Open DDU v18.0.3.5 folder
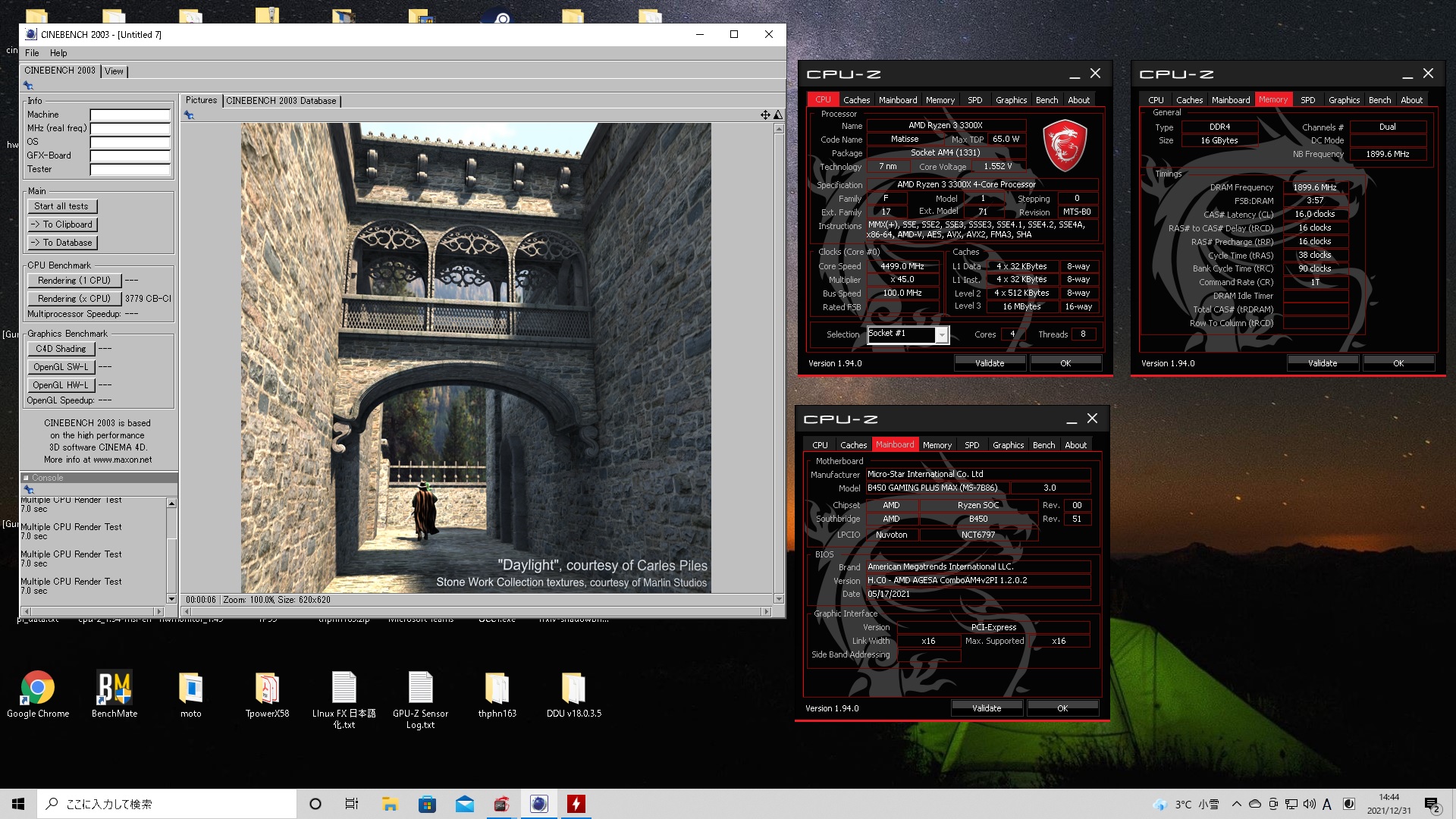Image resolution: width=1456 pixels, height=819 pixels. point(574,695)
